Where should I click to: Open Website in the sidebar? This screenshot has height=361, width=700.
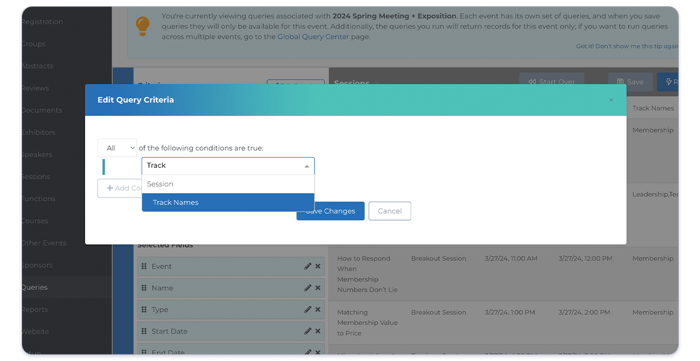(x=35, y=332)
